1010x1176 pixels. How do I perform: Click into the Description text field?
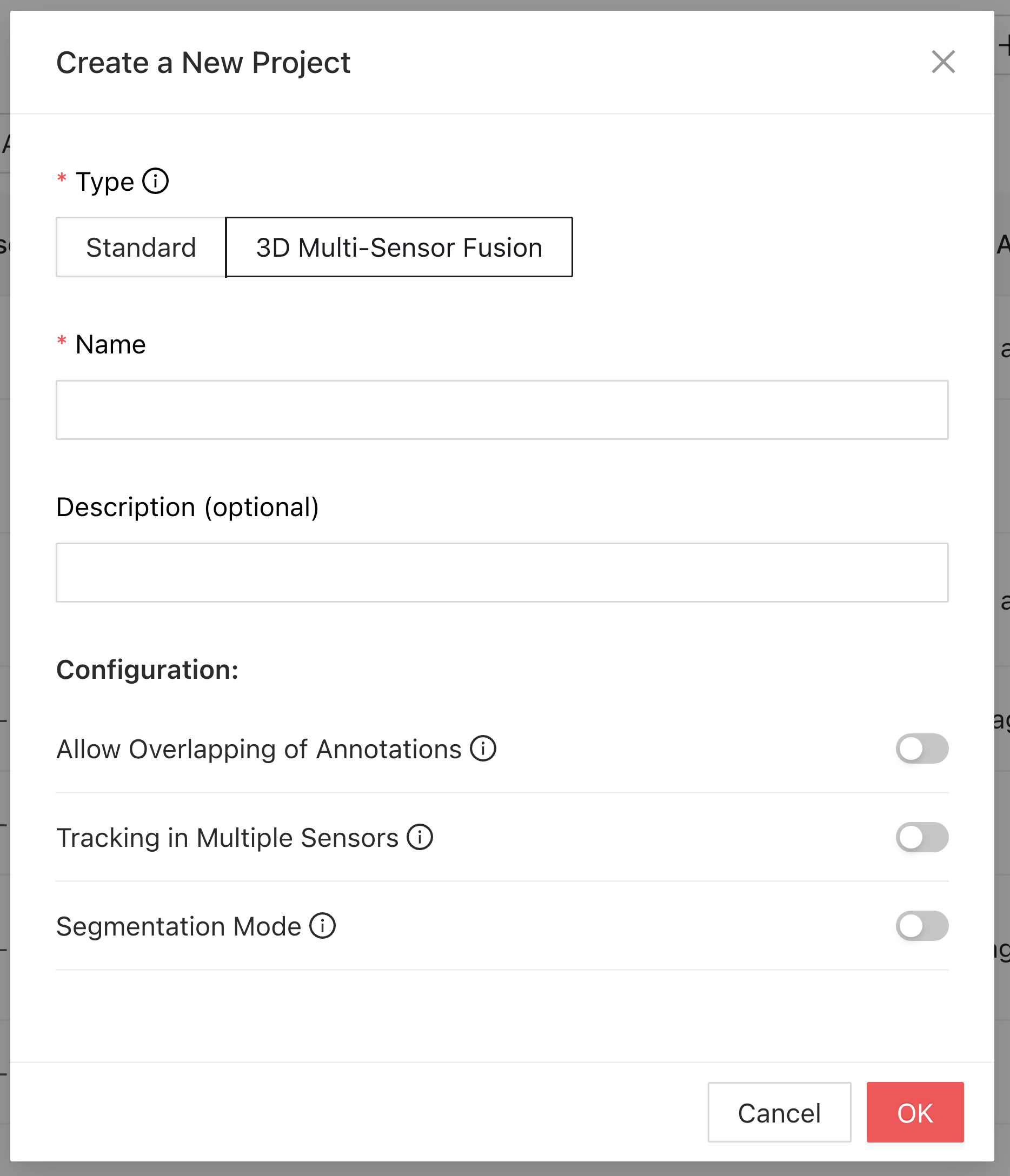pos(502,572)
